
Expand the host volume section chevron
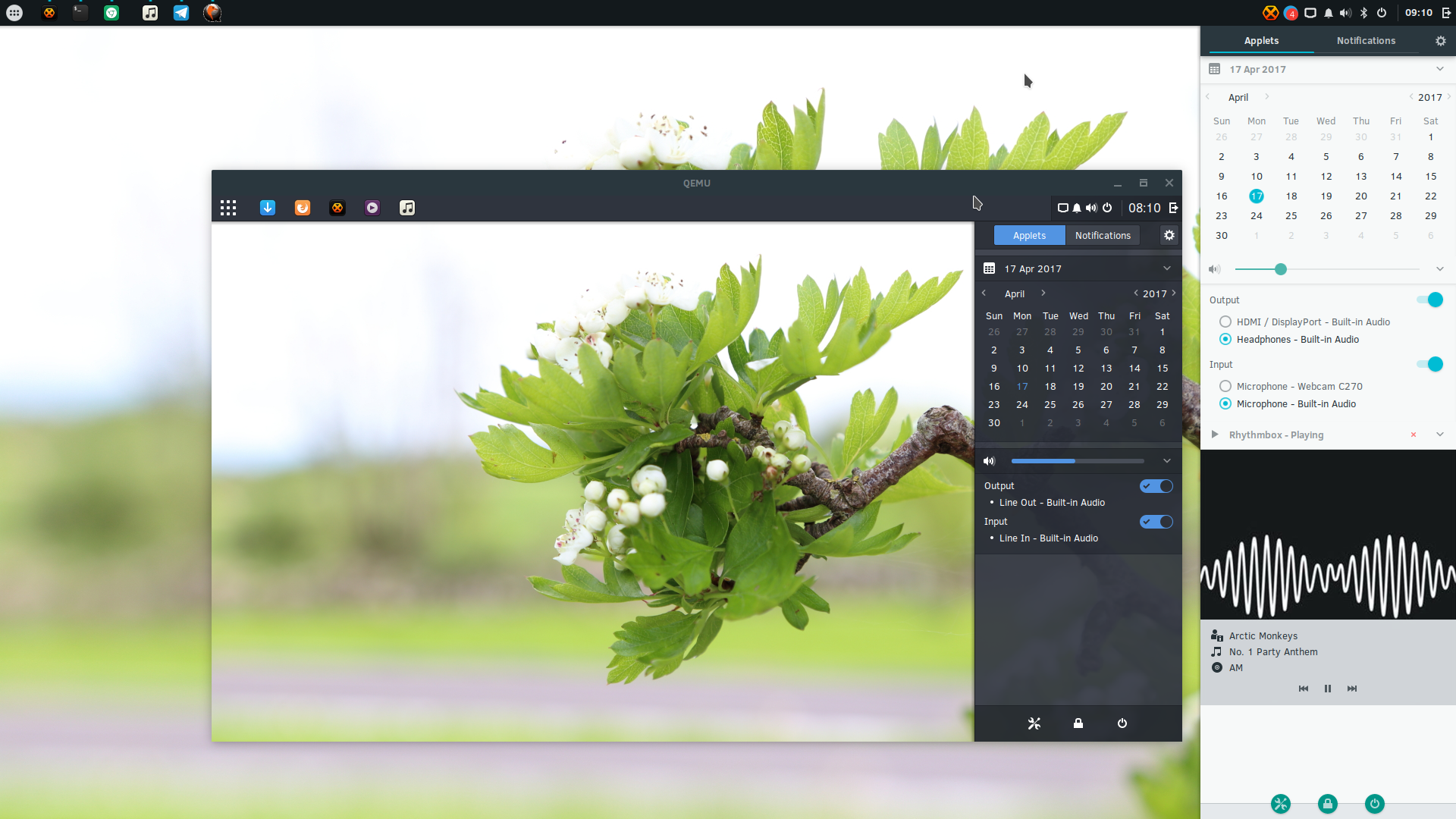coord(1440,269)
